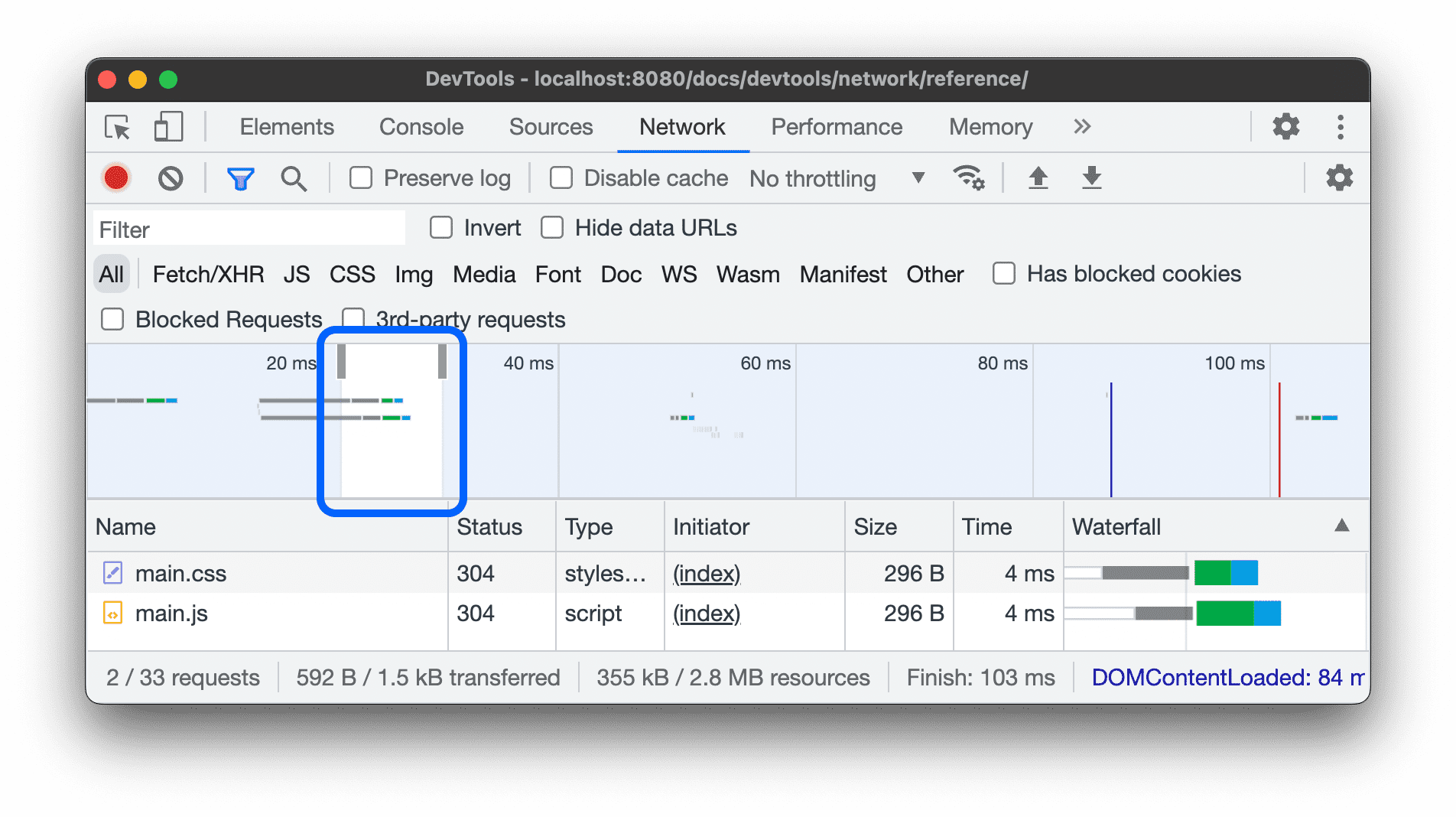This screenshot has height=817, width=1456.
Task: Click the import HAR upload arrow
Action: (1038, 178)
